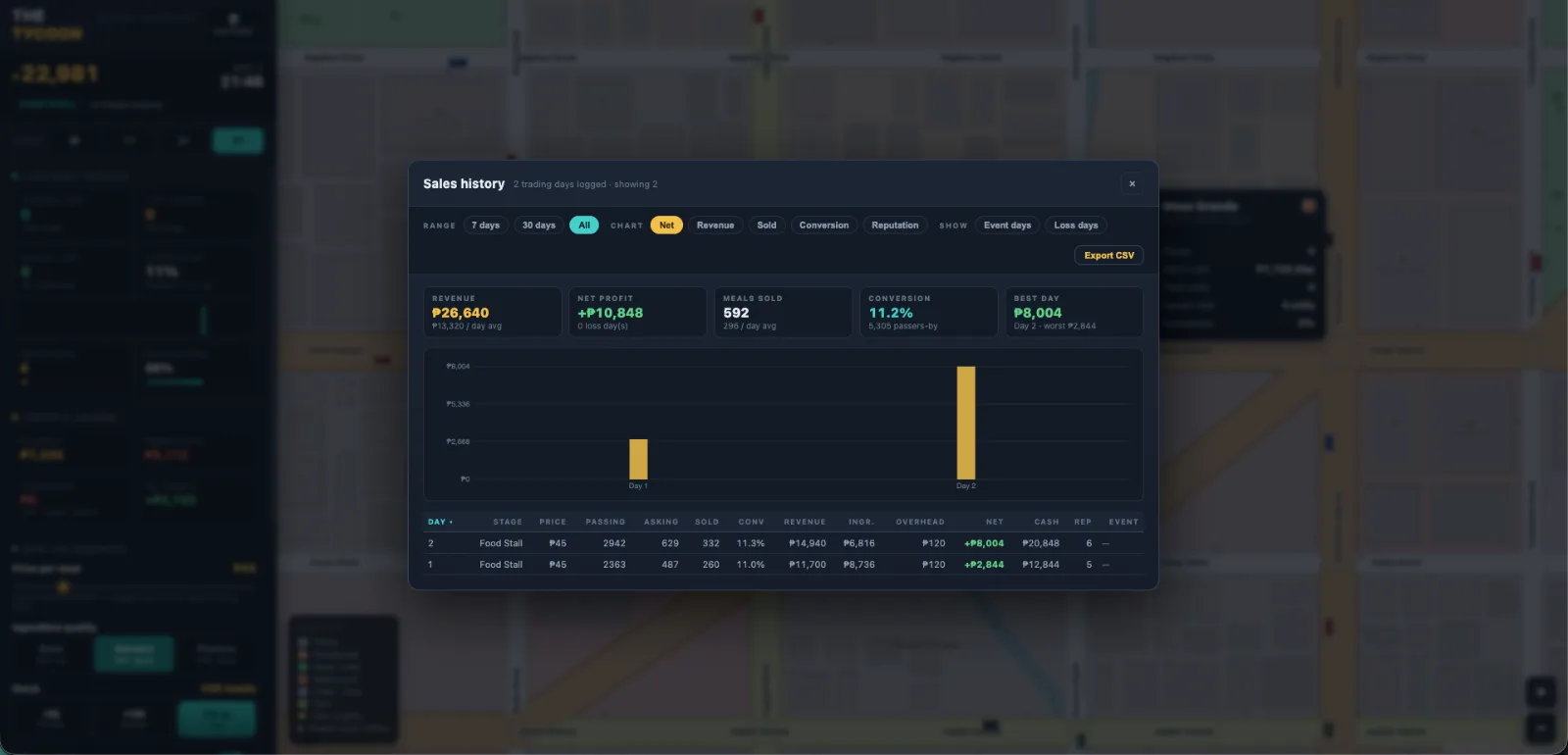
Task: Switch chart to Conversion
Action: coord(824,226)
